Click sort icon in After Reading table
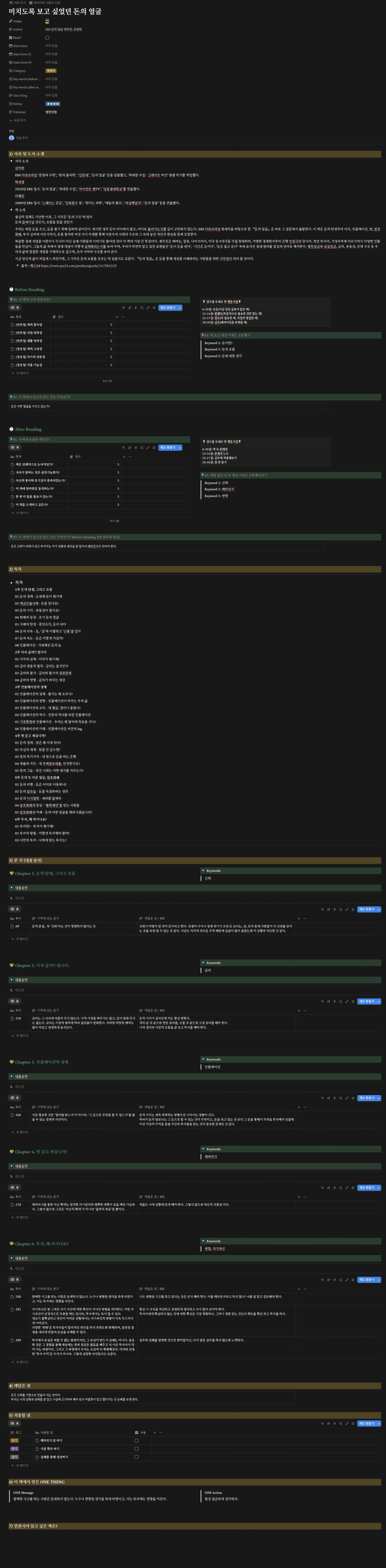The image size is (386, 1568). point(130,447)
